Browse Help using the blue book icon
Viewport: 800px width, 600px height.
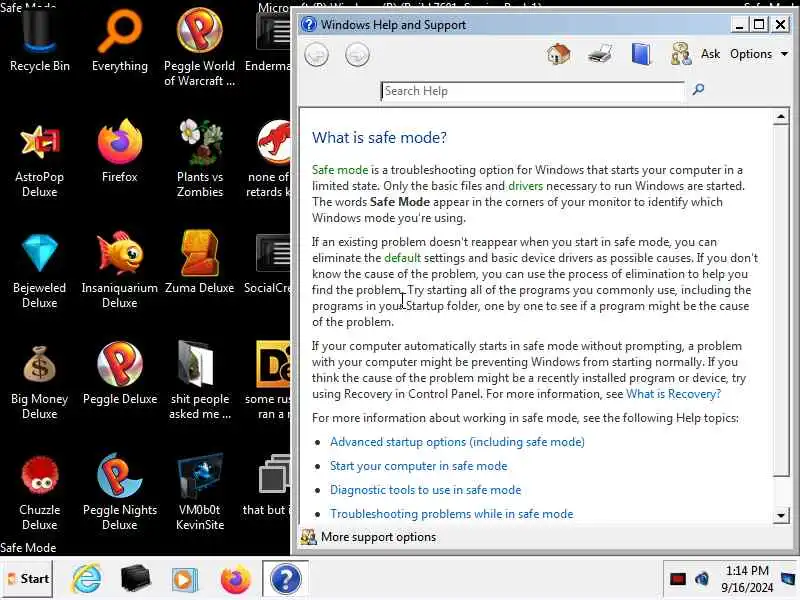pos(641,54)
